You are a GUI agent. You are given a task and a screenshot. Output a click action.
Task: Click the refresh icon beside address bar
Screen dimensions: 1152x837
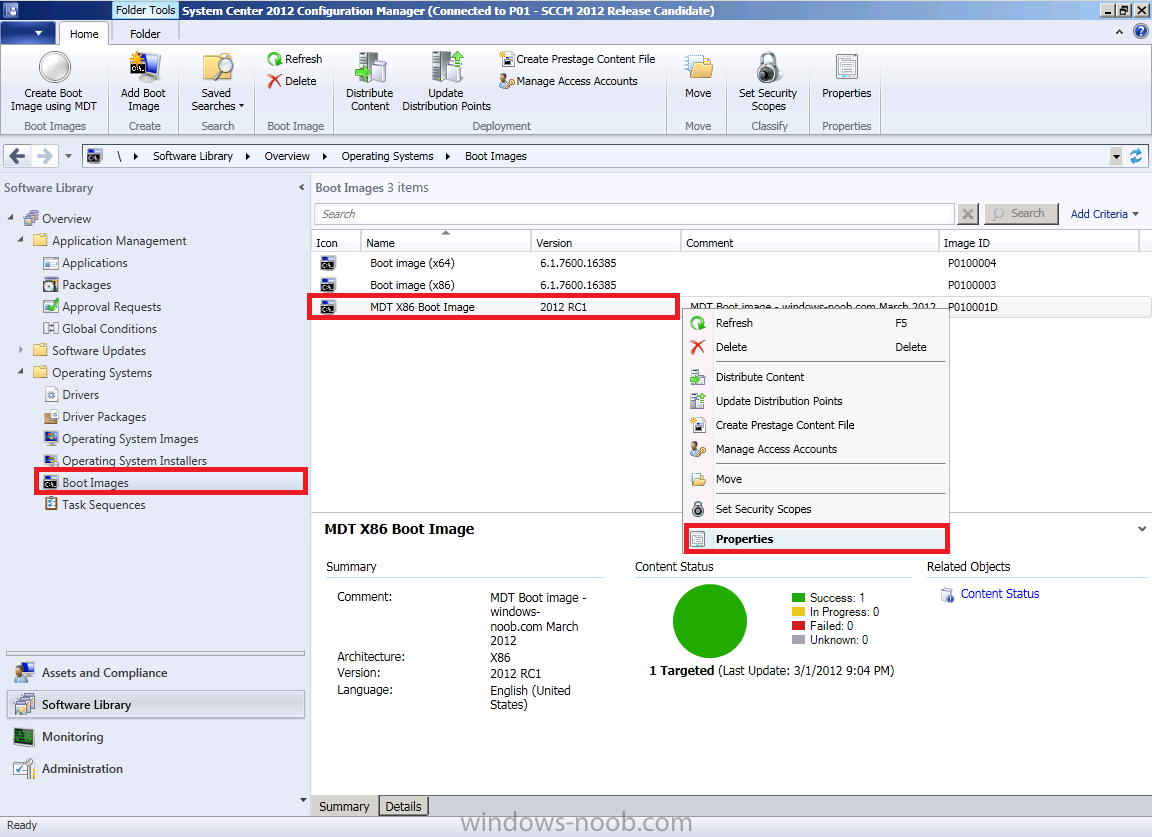[x=1136, y=156]
